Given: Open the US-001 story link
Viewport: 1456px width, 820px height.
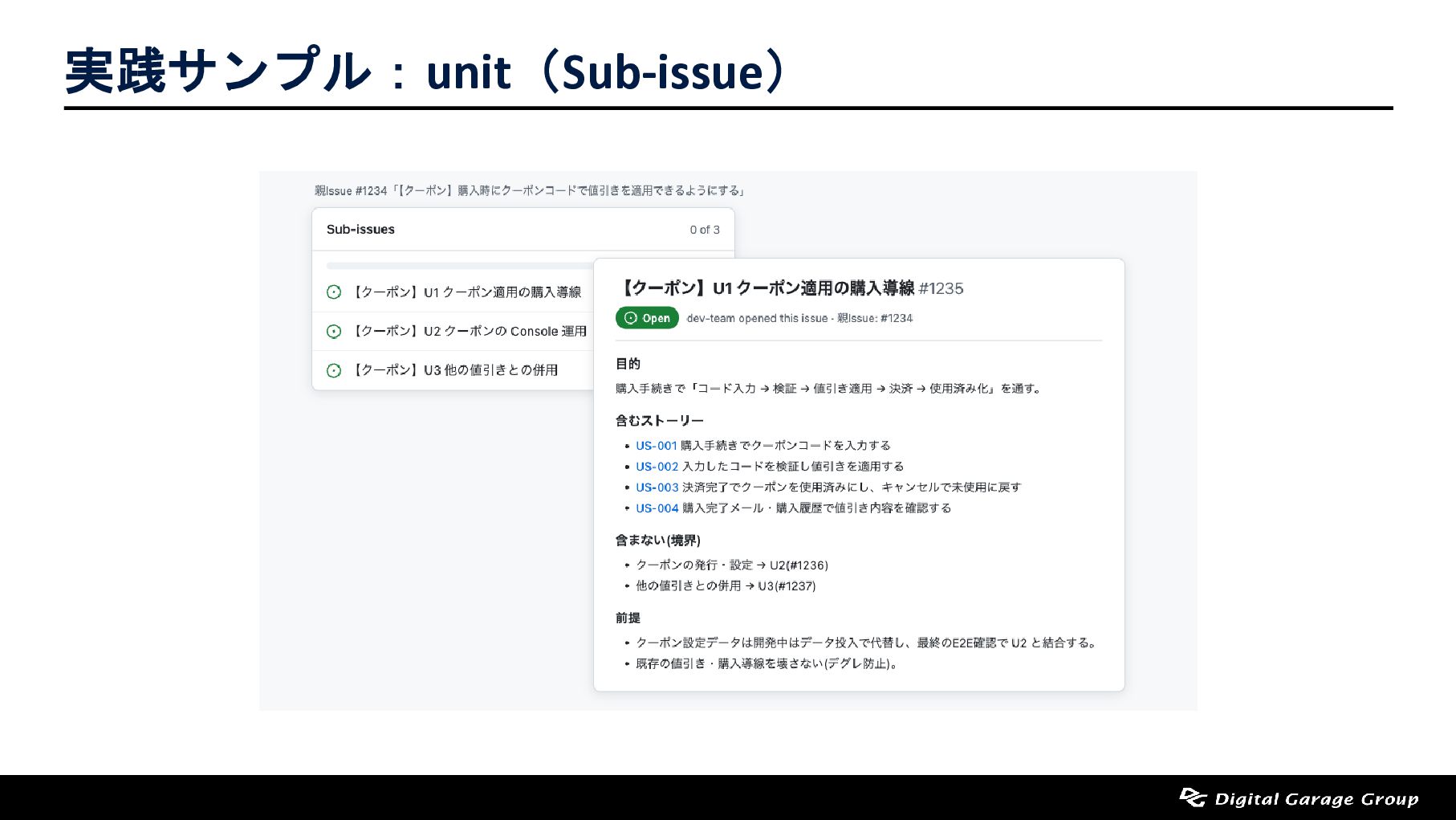Looking at the screenshot, I should coord(657,446).
